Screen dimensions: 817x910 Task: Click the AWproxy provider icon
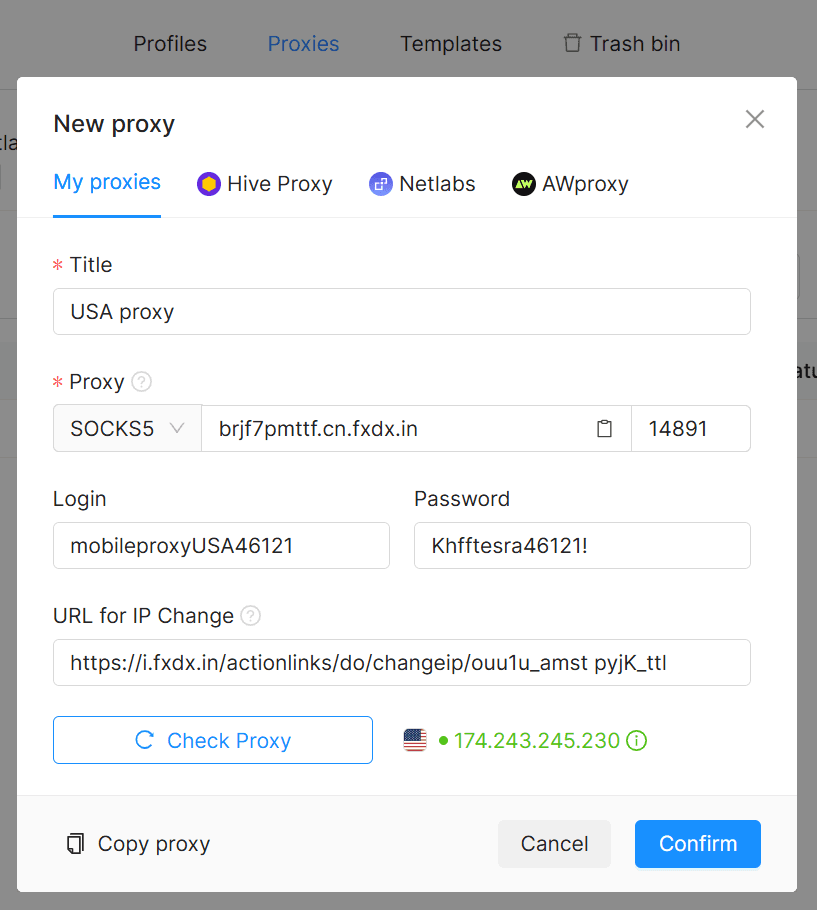point(524,184)
